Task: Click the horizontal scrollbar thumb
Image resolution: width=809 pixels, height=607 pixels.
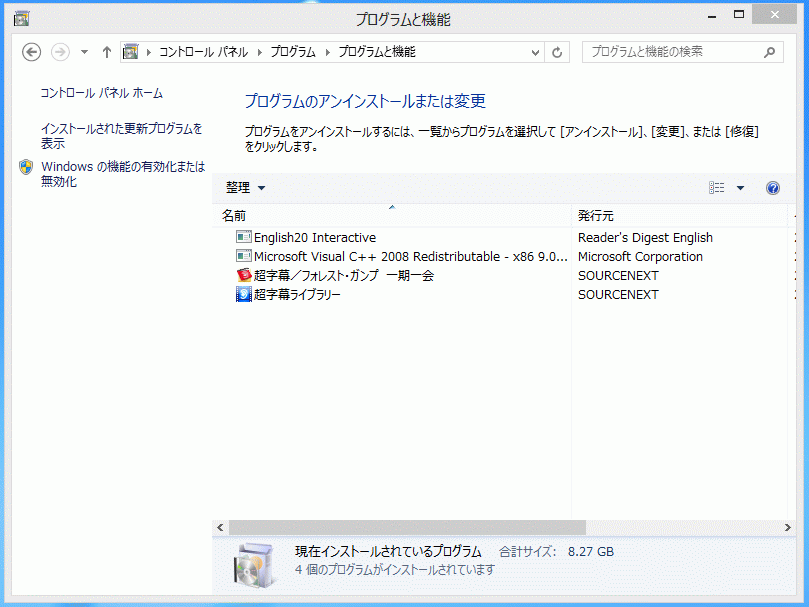Action: (x=408, y=528)
